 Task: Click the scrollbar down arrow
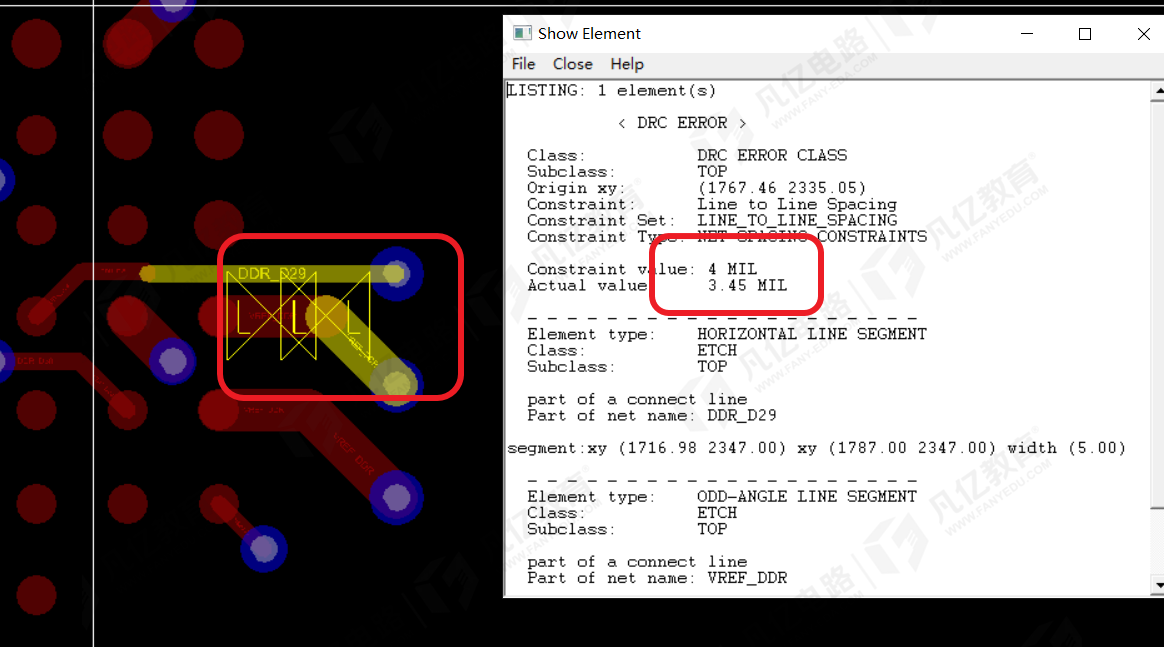[x=1158, y=585]
